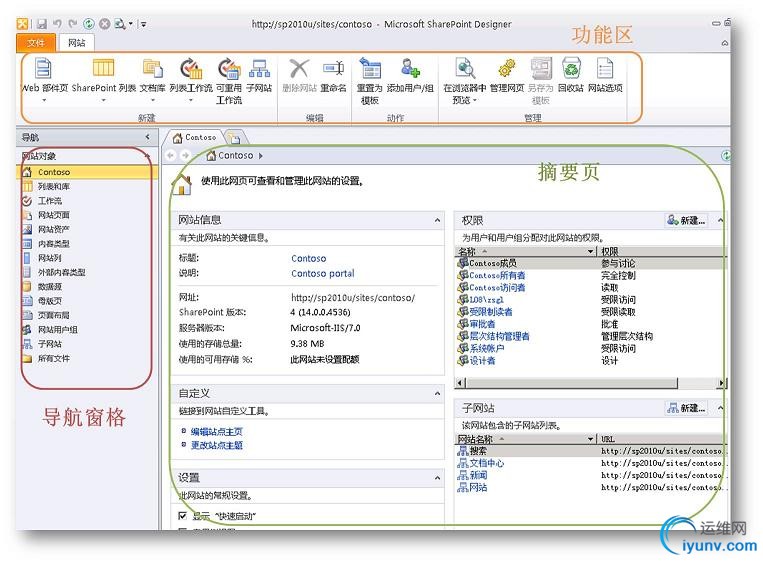The image size is (763, 562).
Task: Select 列表和库 in navigation
Action: coord(54,186)
